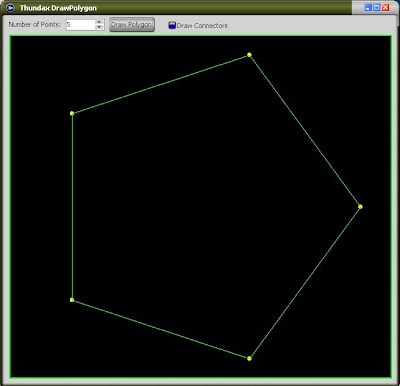Screen dimensions: 400x386
Task: Increase Number of Points with up arrow
Action: click(99, 22)
